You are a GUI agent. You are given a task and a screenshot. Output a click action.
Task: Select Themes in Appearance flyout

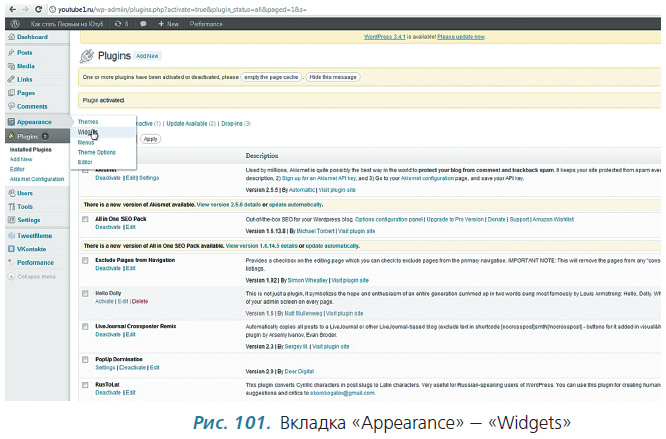pos(88,122)
